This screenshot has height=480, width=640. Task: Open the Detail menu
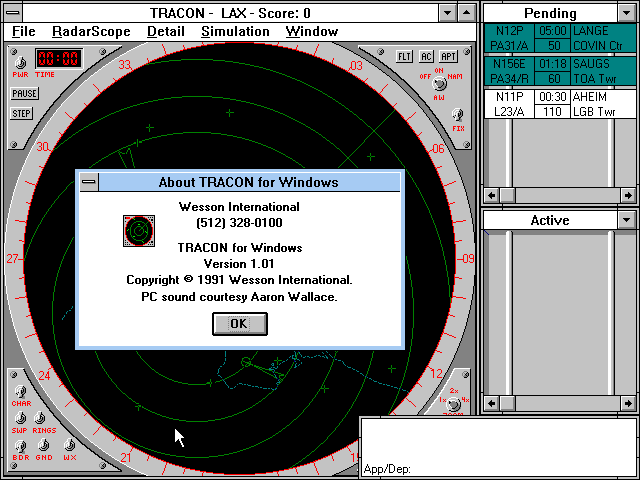pyautogui.click(x=166, y=31)
